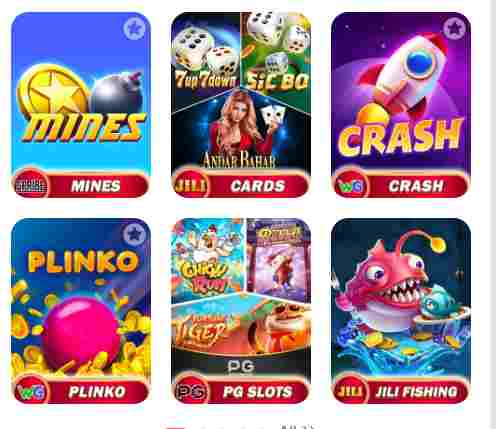This screenshot has height=429, width=496.
Task: Click the JILI logo on Cards label
Action: [190, 185]
